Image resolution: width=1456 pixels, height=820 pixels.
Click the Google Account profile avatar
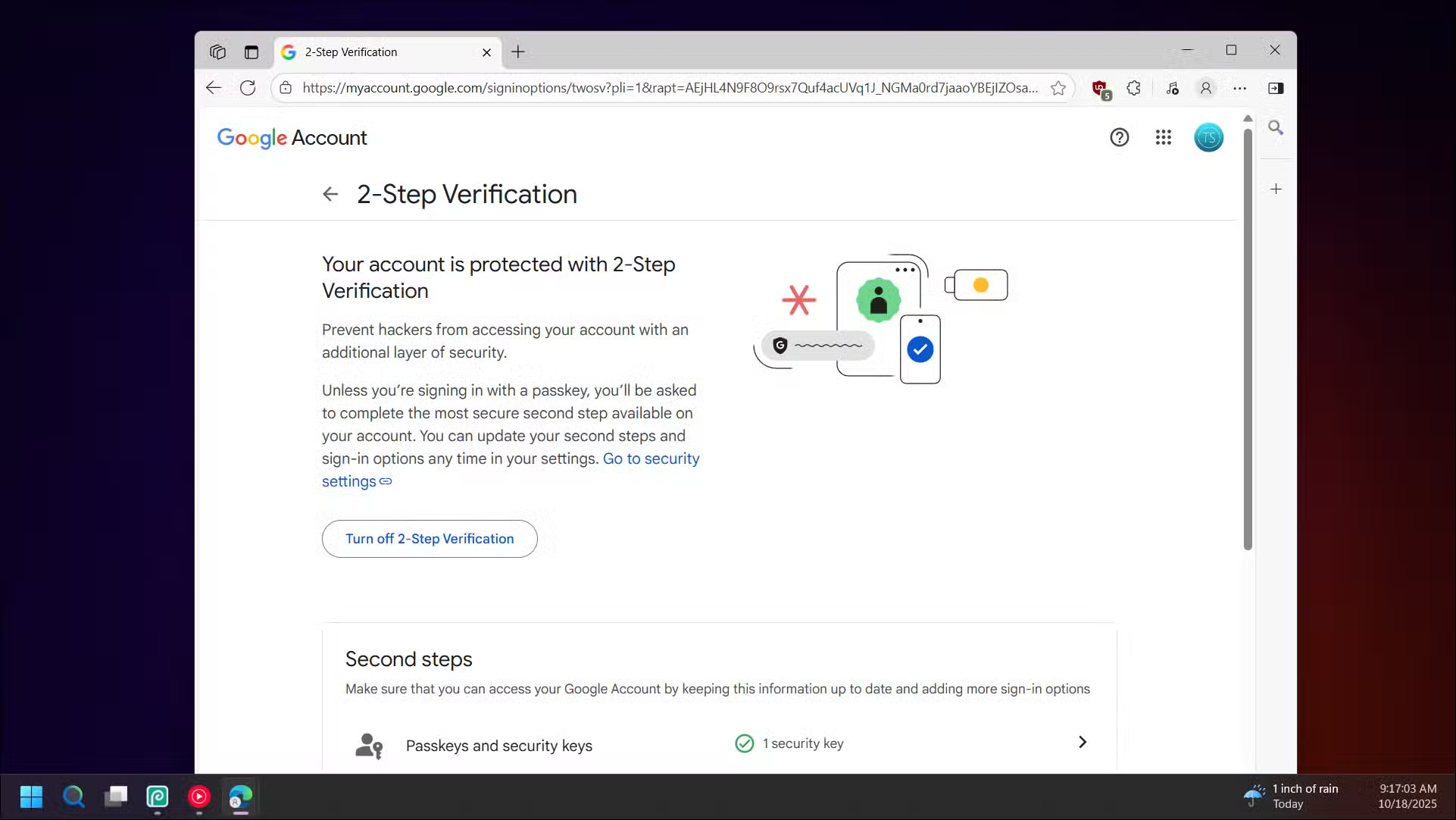click(x=1208, y=137)
